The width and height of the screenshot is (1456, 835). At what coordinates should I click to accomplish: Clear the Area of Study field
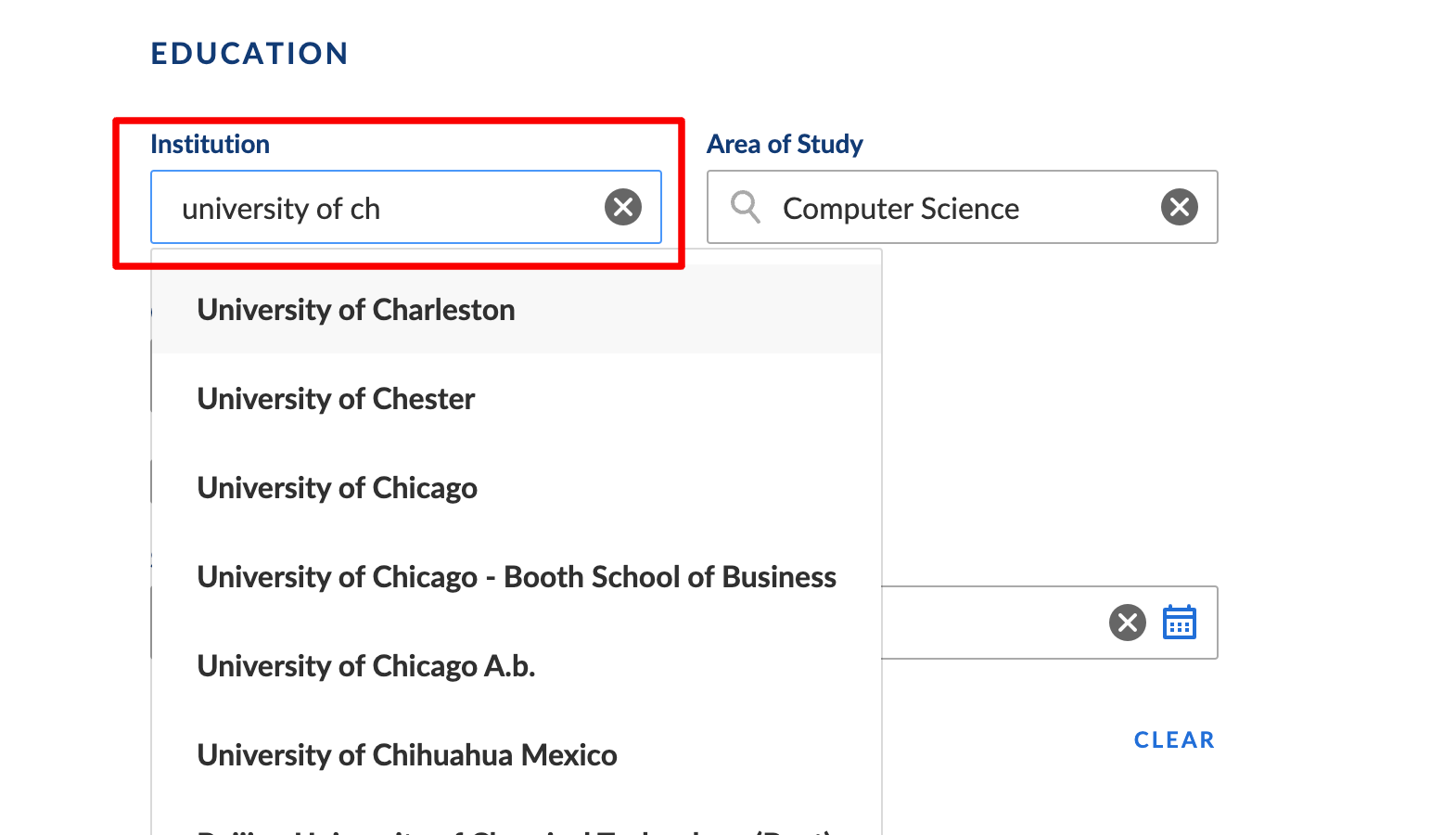tap(1179, 207)
